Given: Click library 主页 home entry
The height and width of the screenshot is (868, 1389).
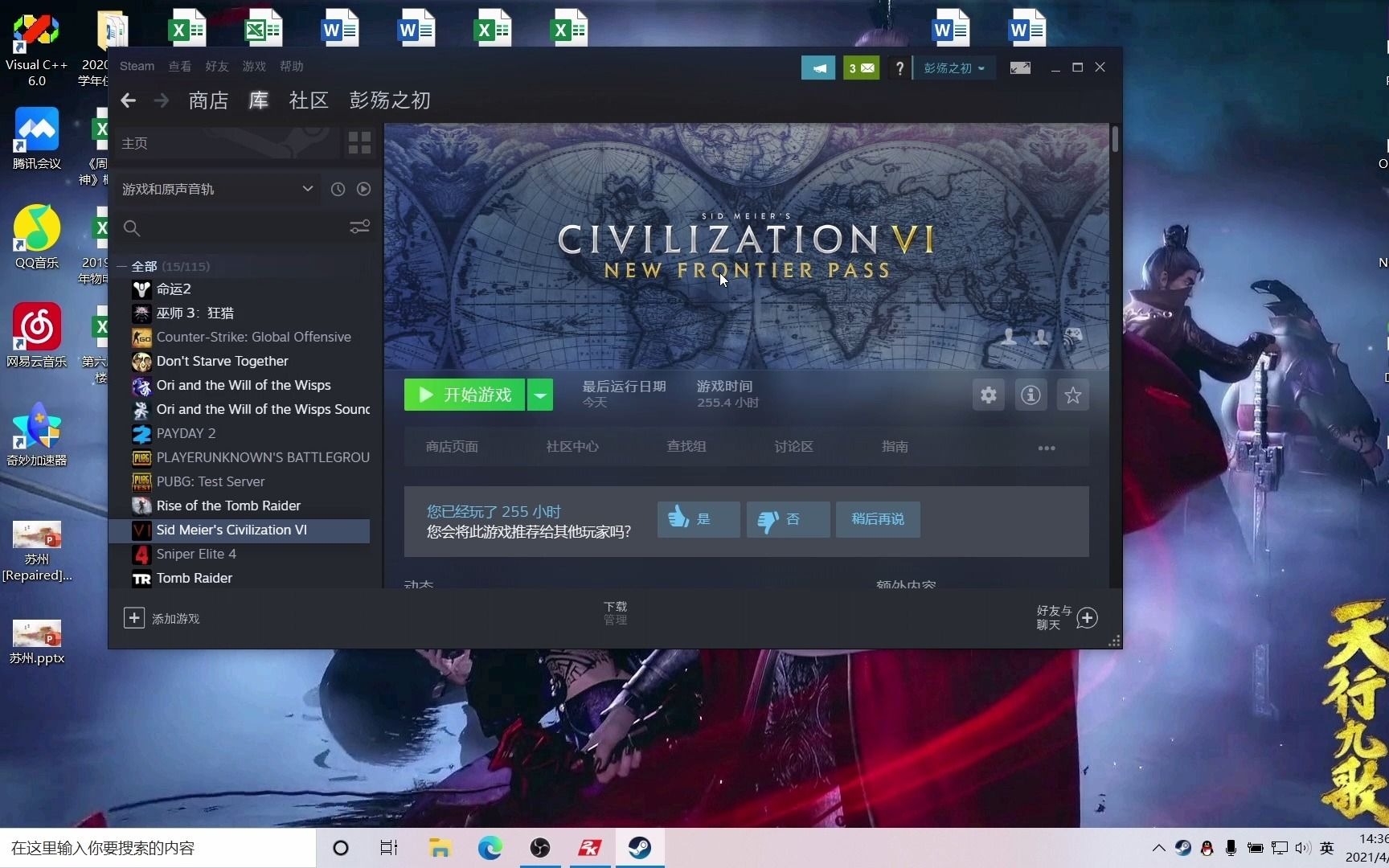Looking at the screenshot, I should pyautogui.click(x=227, y=143).
